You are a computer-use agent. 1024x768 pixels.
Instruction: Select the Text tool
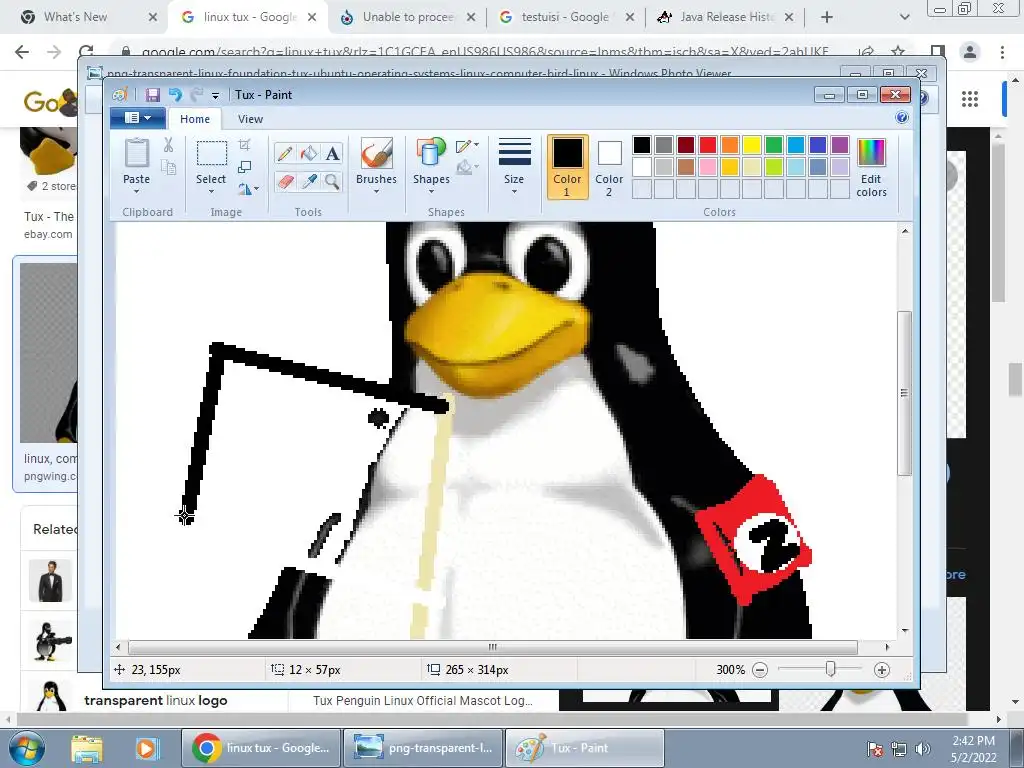[333, 153]
